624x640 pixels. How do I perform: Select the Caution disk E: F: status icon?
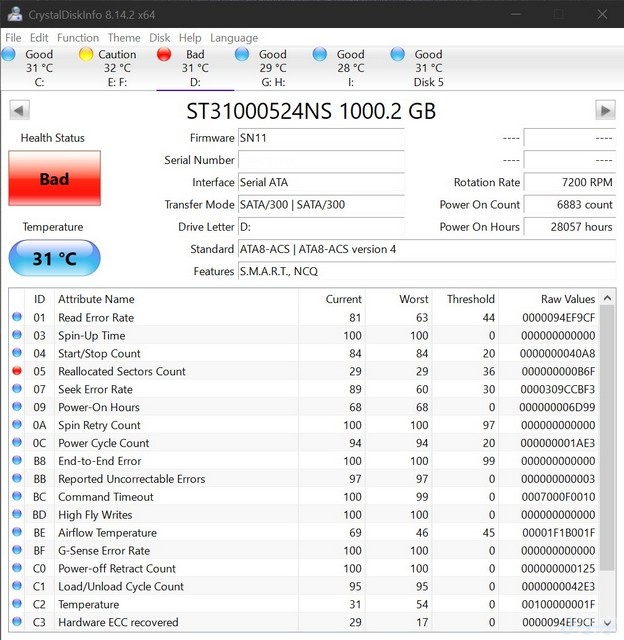(x=86, y=54)
